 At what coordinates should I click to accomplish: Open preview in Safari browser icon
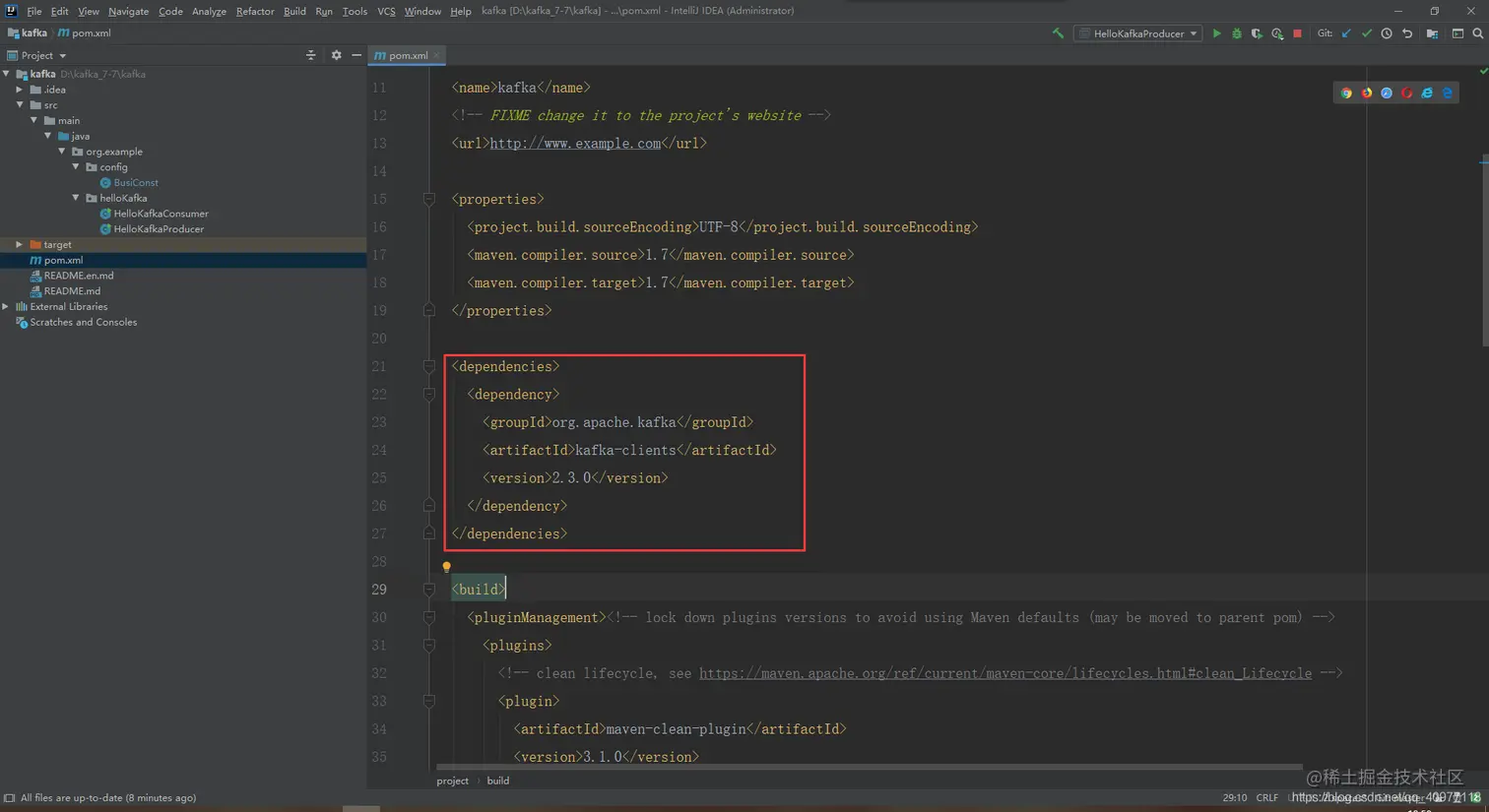point(1387,93)
